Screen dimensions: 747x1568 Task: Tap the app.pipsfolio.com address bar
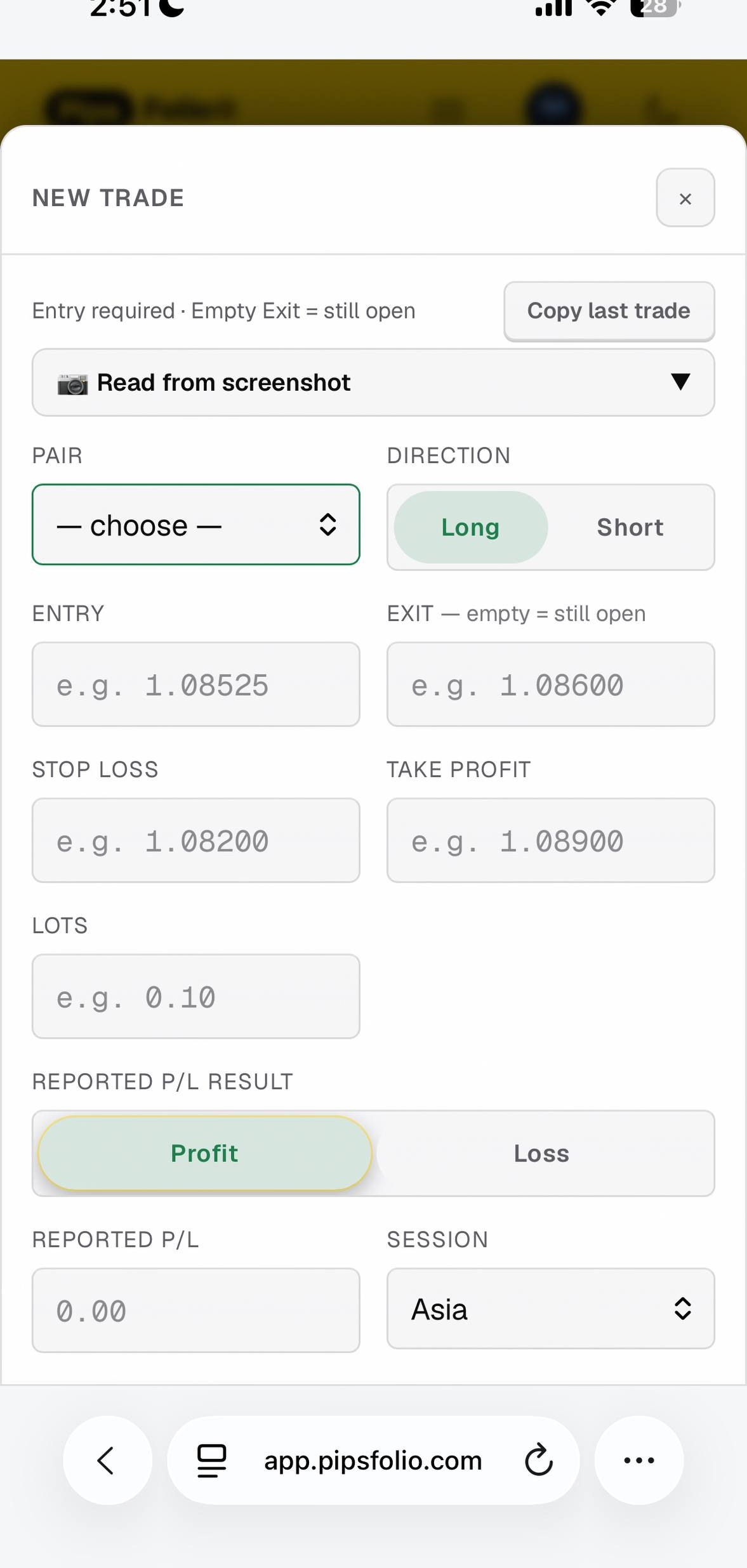[x=373, y=1460]
